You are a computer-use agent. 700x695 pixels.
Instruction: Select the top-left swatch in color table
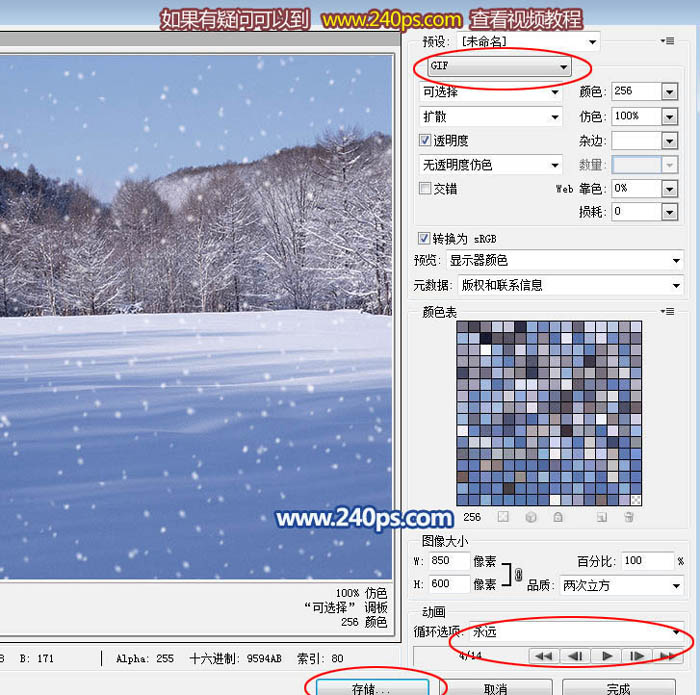click(462, 327)
